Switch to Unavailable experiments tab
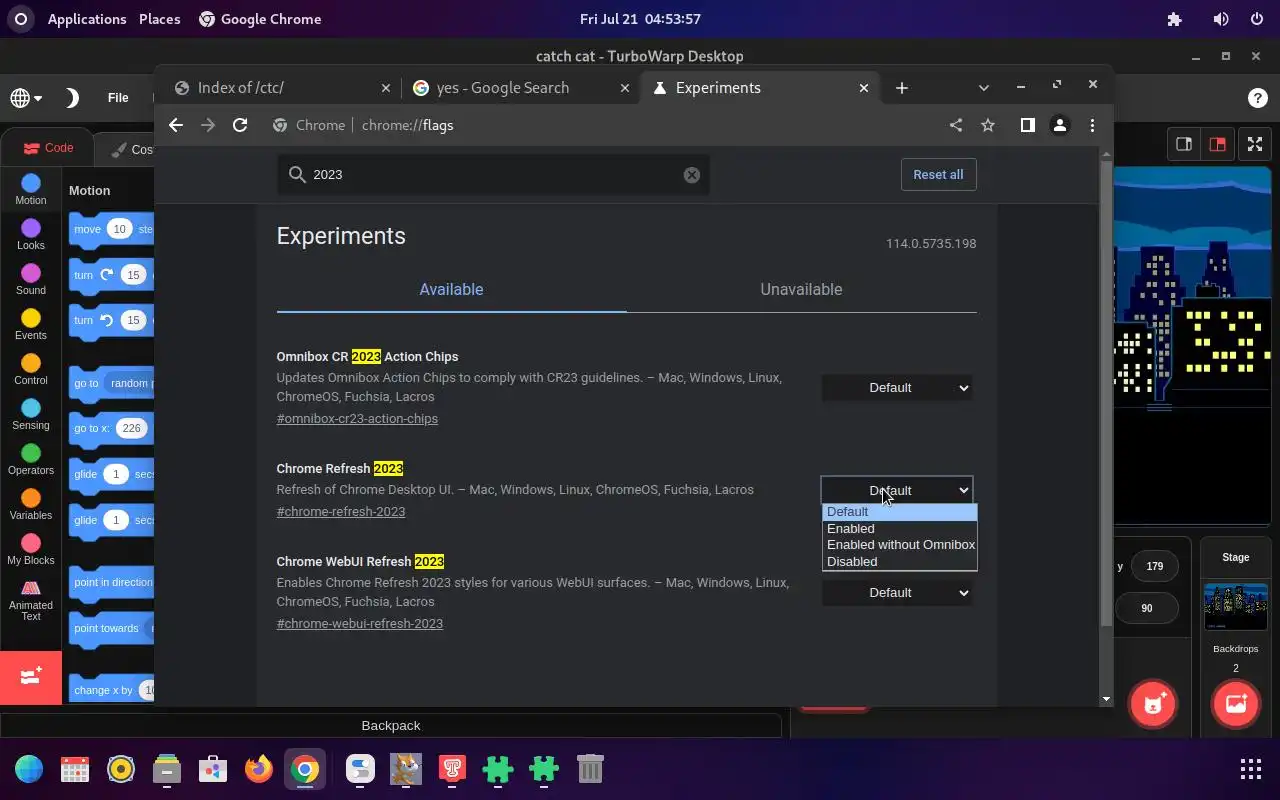Image resolution: width=1280 pixels, height=800 pixels. click(801, 289)
